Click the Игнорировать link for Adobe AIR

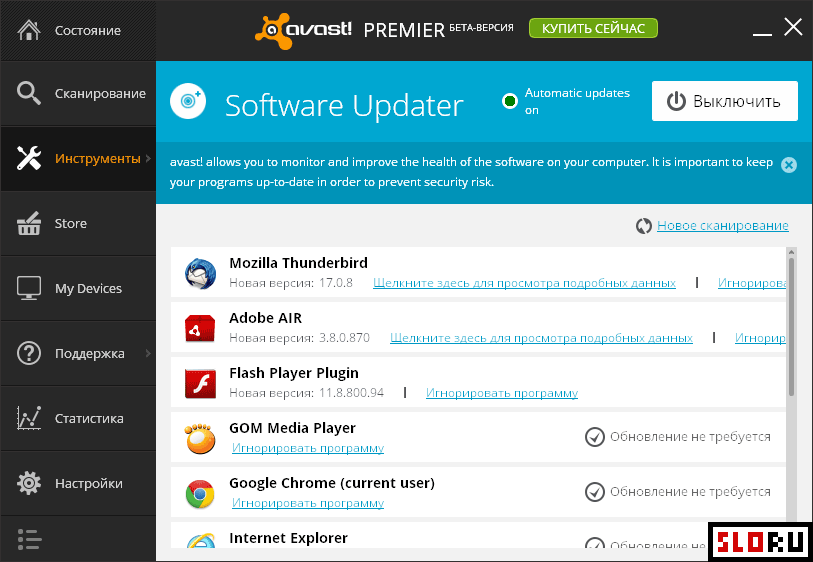pyautogui.click(x=760, y=338)
